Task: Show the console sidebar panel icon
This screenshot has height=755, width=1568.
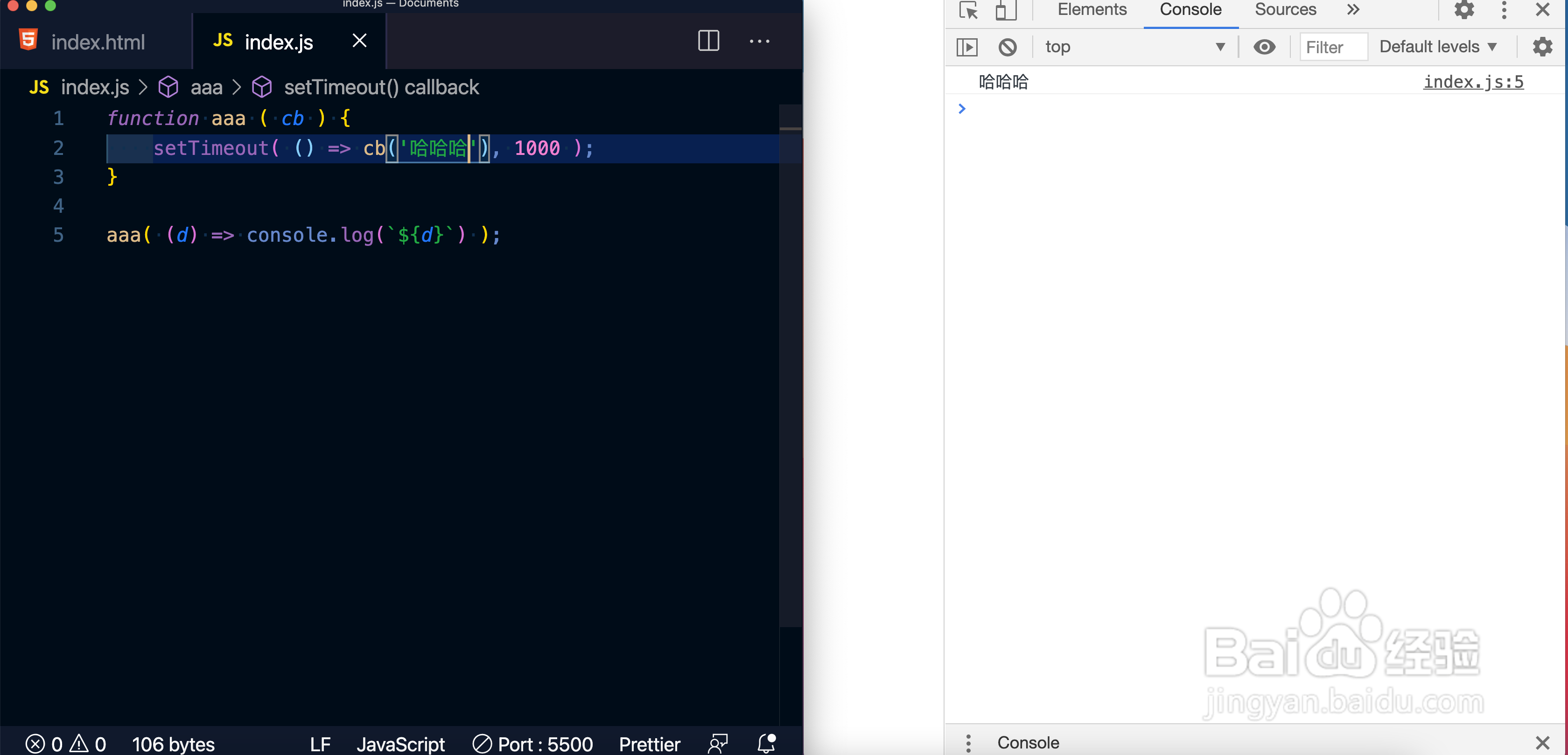Action: tap(967, 47)
